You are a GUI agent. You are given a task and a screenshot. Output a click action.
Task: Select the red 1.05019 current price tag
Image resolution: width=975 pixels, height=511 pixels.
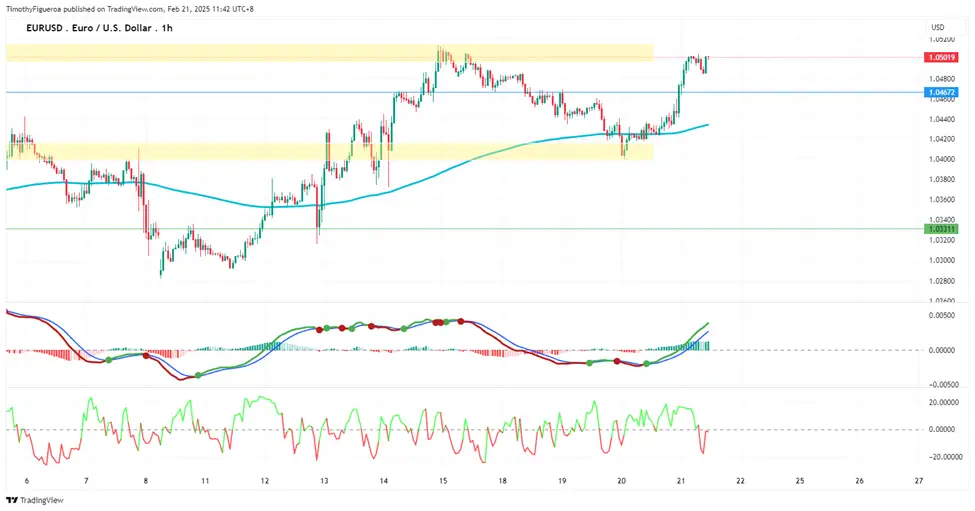(941, 57)
